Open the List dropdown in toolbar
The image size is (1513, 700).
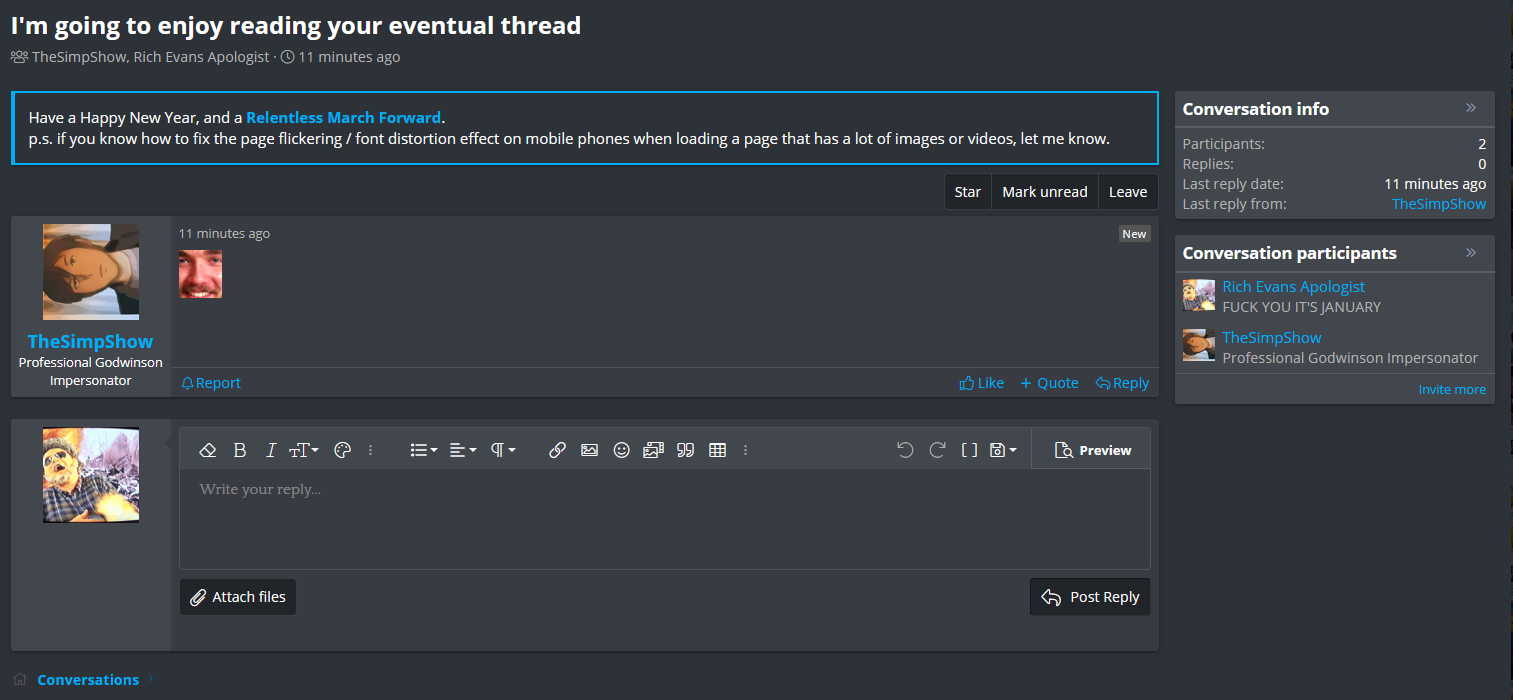coord(424,450)
